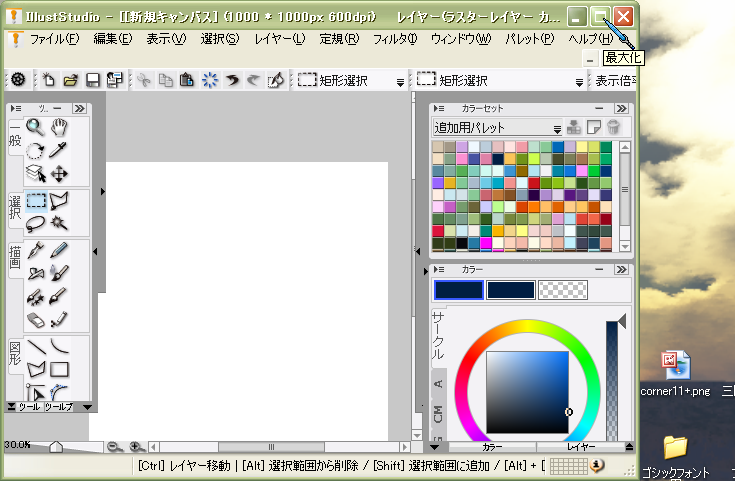Image resolution: width=735 pixels, height=481 pixels.
Task: Select the サークル color mode tab
Action: pos(438,337)
